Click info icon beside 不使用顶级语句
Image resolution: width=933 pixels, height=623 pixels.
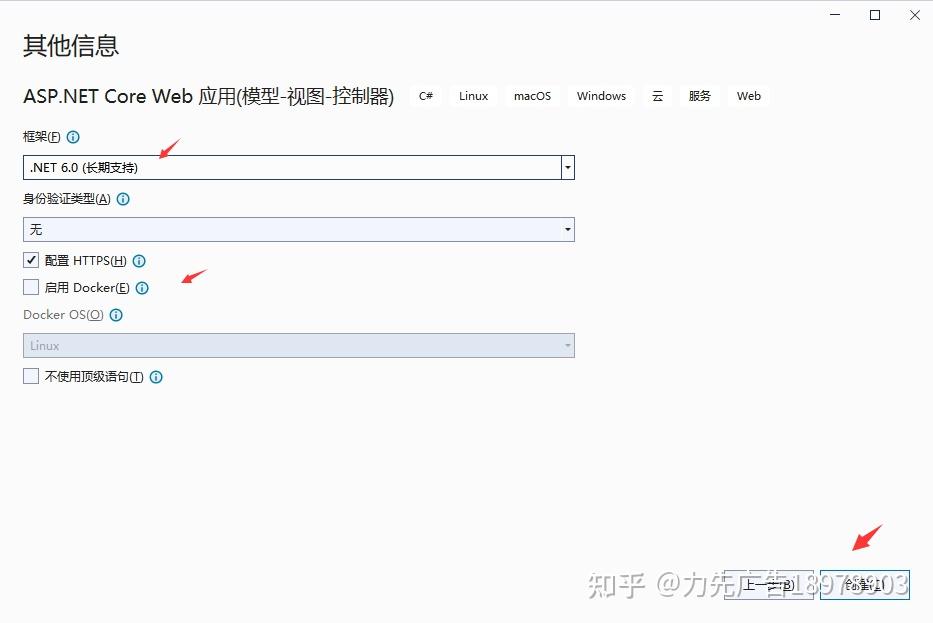pos(156,377)
